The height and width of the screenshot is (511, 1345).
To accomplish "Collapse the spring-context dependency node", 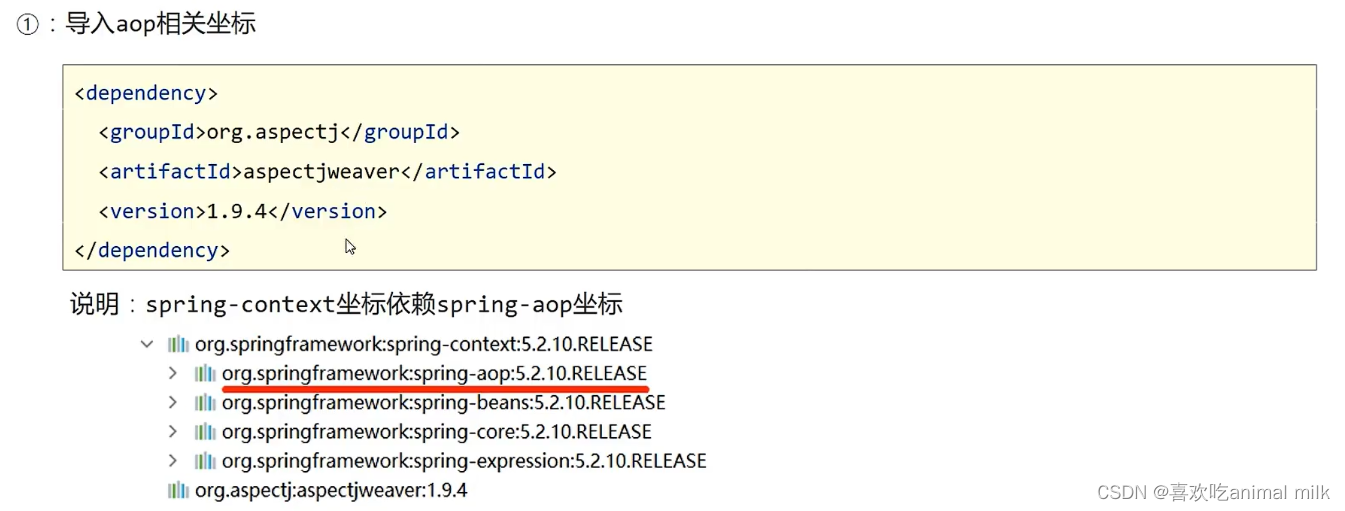I will click(x=147, y=344).
